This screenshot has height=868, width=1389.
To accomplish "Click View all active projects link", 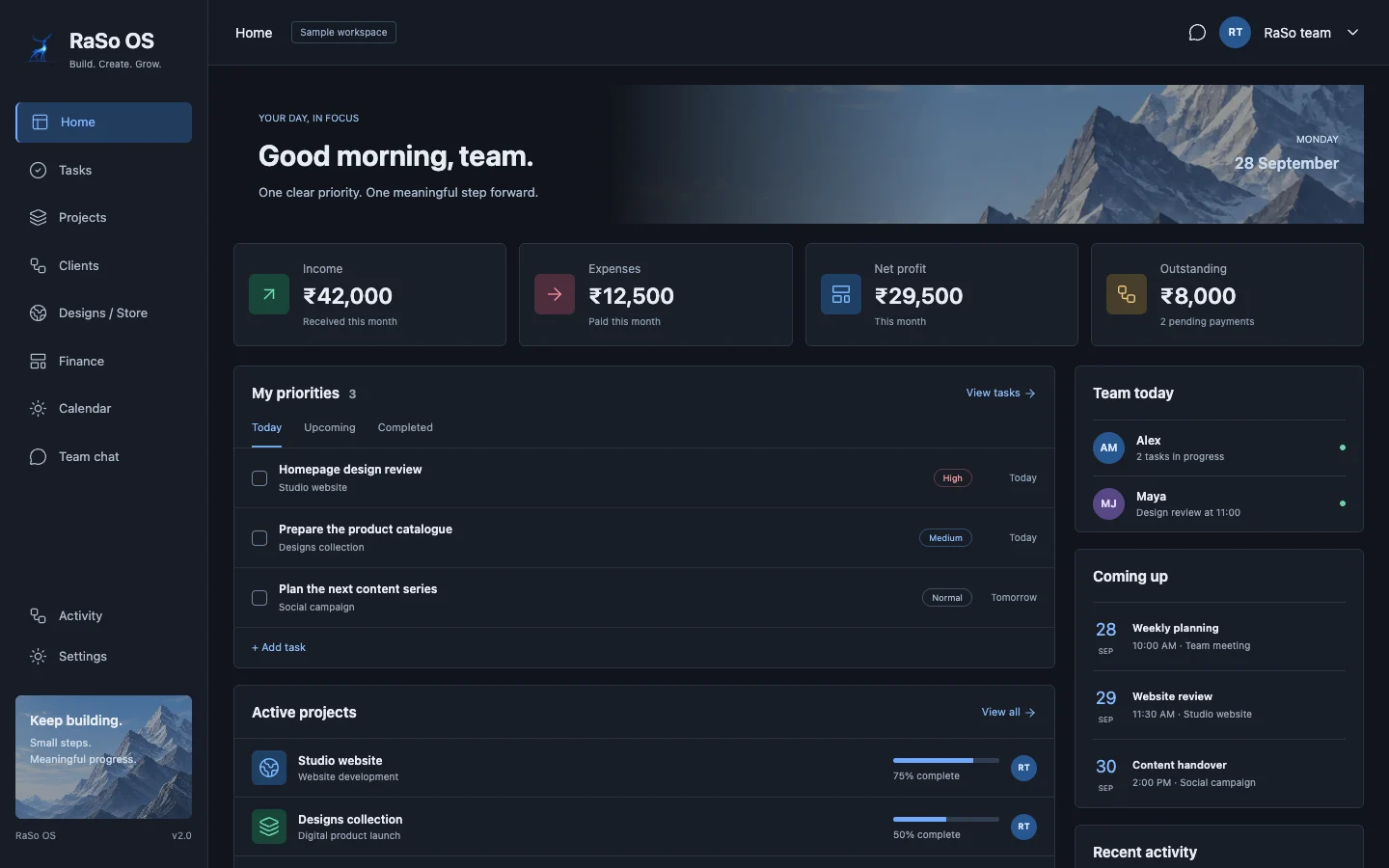I will pos(1008,712).
